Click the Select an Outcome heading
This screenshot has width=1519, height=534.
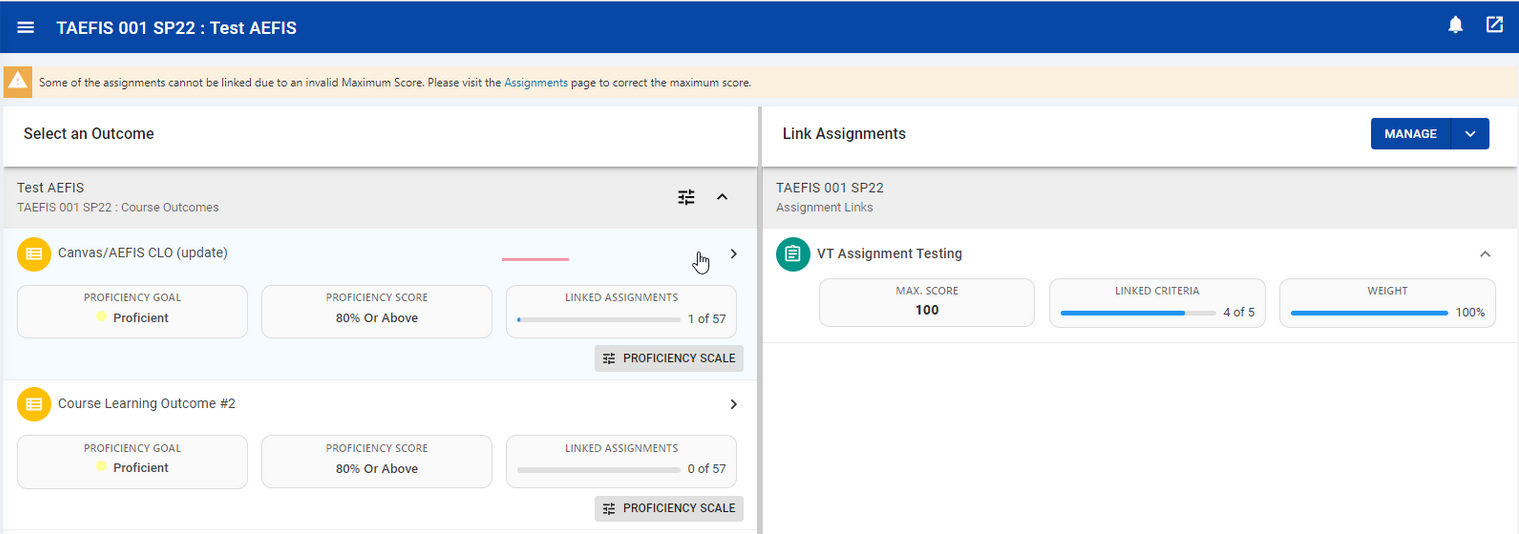[89, 134]
